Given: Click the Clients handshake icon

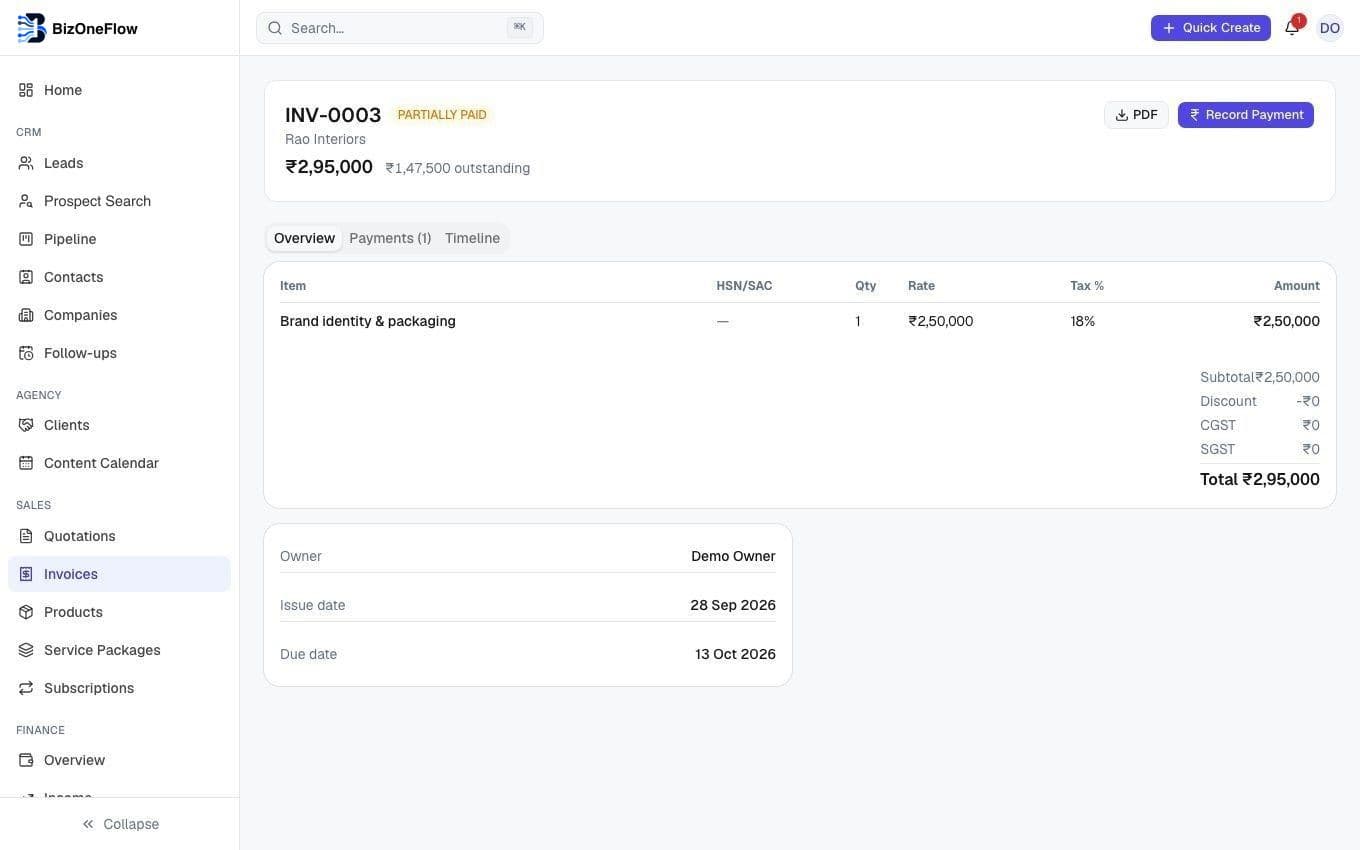Looking at the screenshot, I should tap(26, 425).
